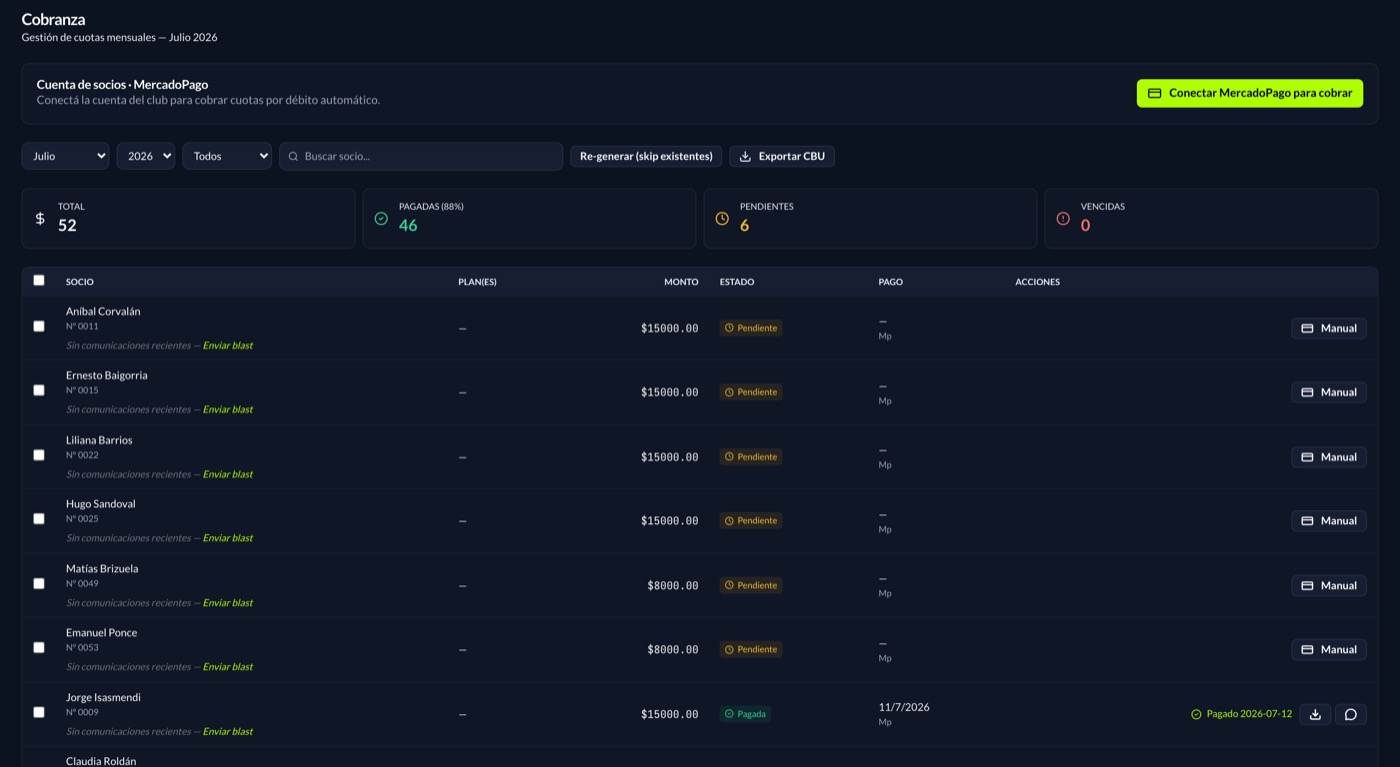The width and height of the screenshot is (1400, 767).
Task: Click the $8000.00 amount for Emanuel Ponce
Action: pyautogui.click(x=673, y=650)
